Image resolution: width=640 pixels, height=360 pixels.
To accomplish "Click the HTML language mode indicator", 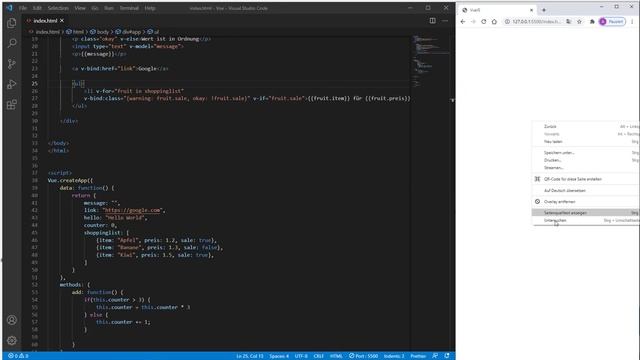I will pos(336,356).
